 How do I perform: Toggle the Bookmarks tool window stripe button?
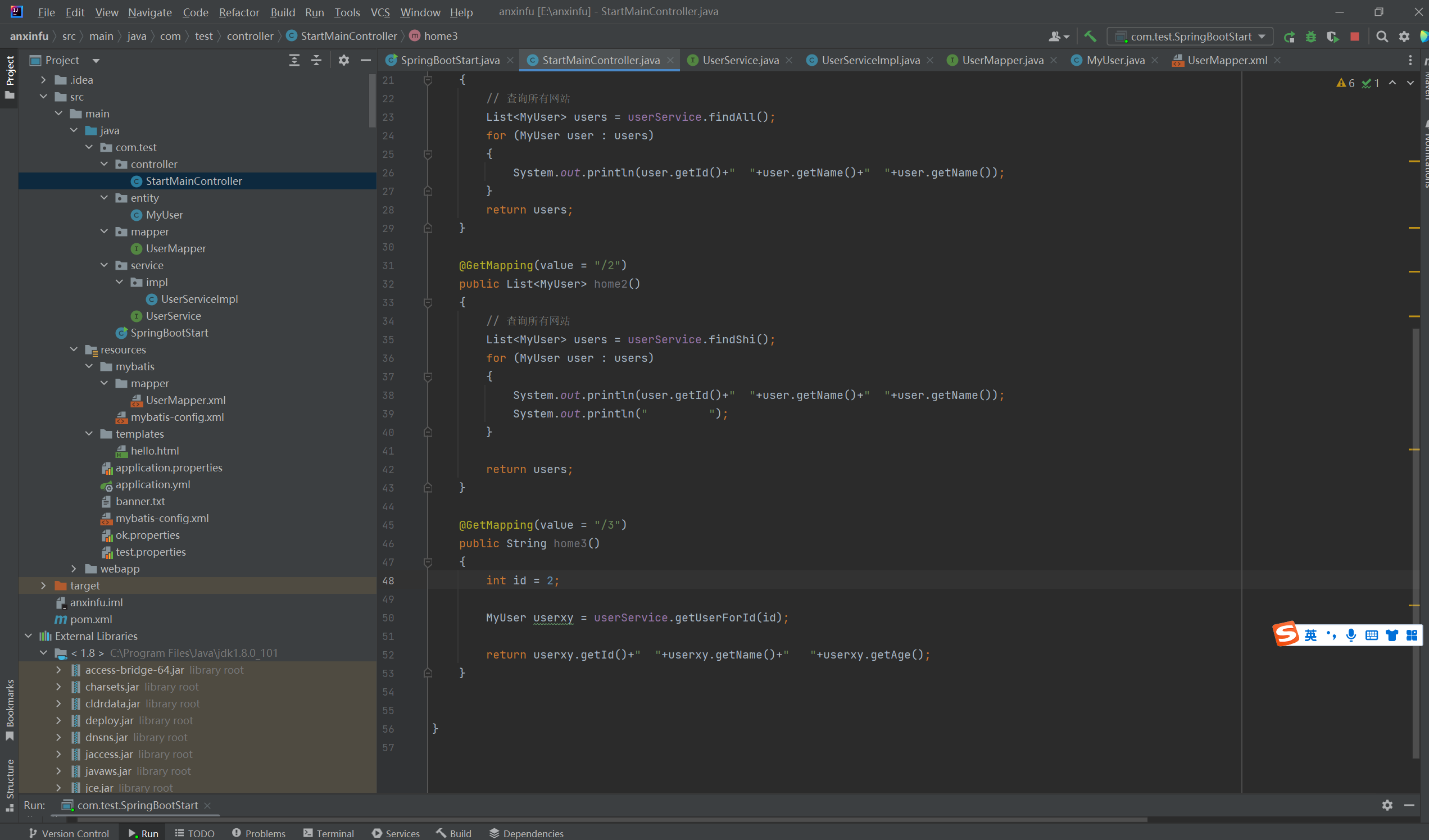pyautogui.click(x=10, y=709)
